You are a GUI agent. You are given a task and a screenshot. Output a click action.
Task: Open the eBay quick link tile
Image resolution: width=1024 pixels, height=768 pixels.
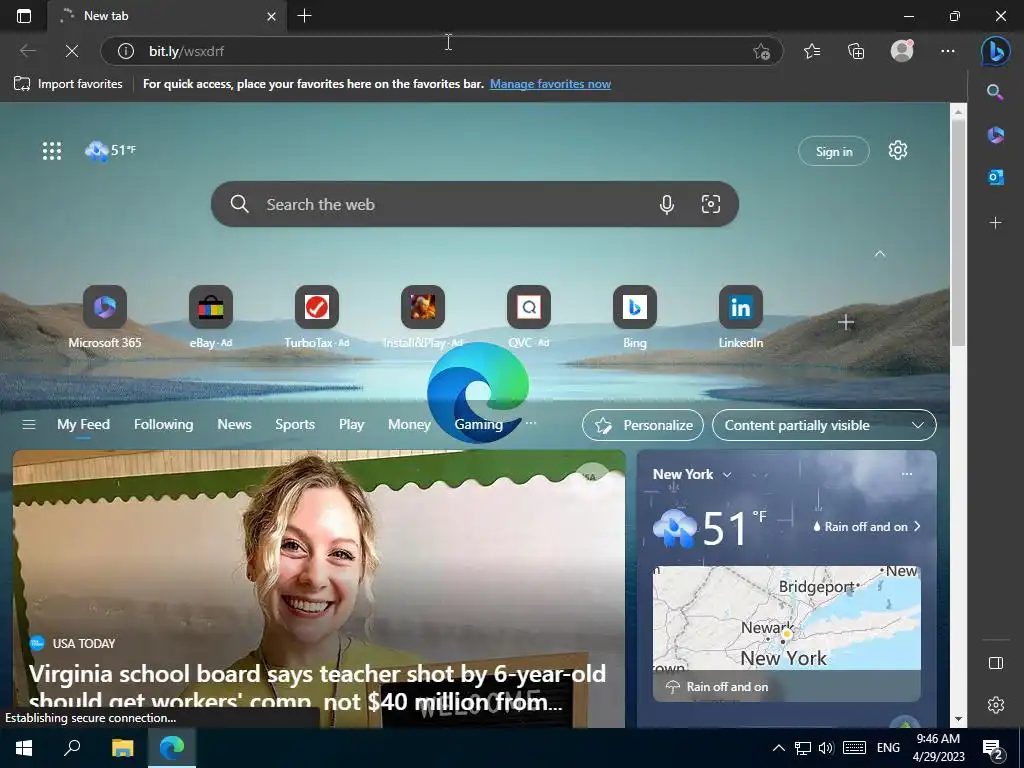click(x=210, y=316)
